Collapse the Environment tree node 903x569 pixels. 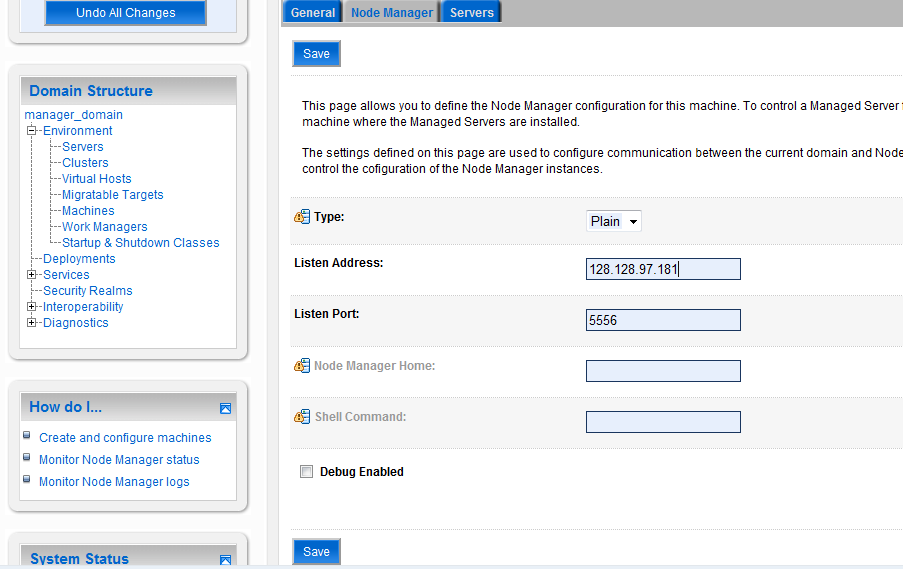click(x=32, y=131)
